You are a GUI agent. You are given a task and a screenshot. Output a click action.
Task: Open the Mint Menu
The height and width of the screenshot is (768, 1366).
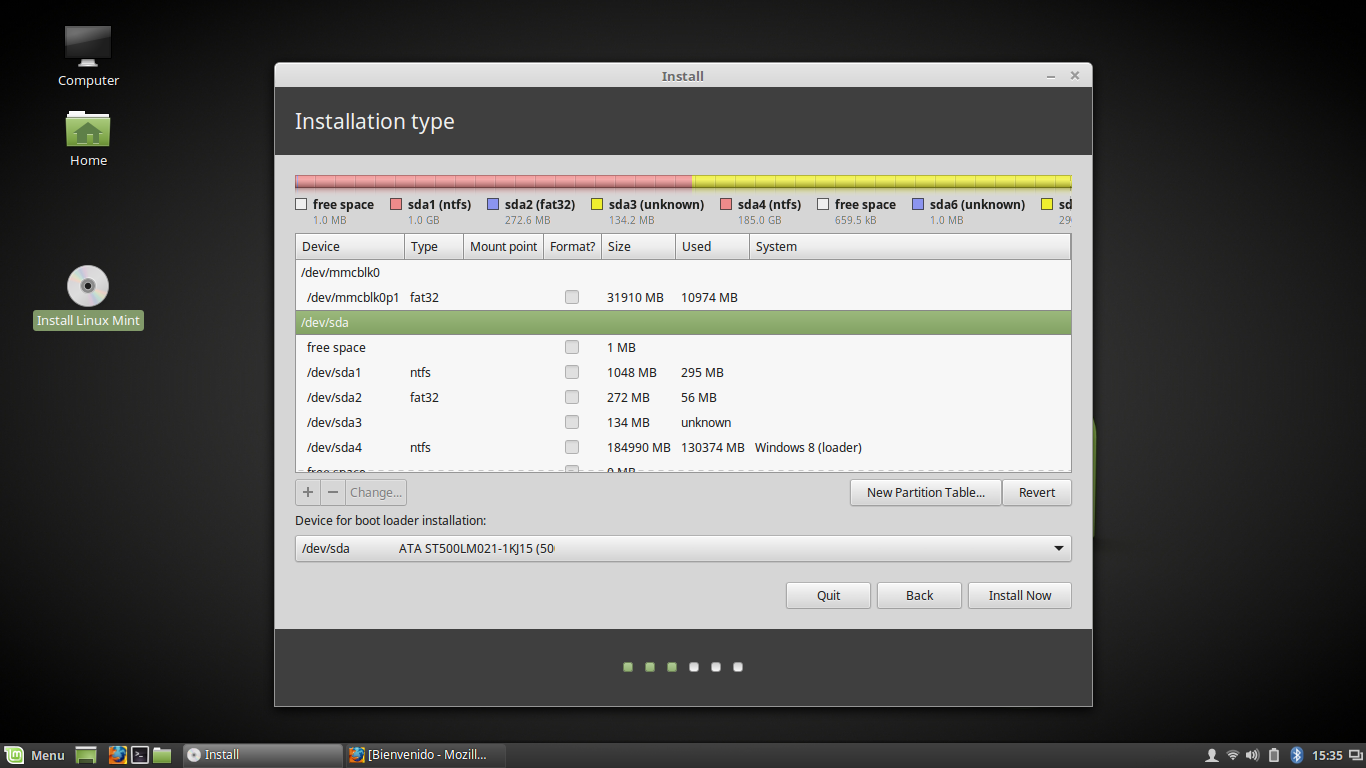[x=36, y=755]
